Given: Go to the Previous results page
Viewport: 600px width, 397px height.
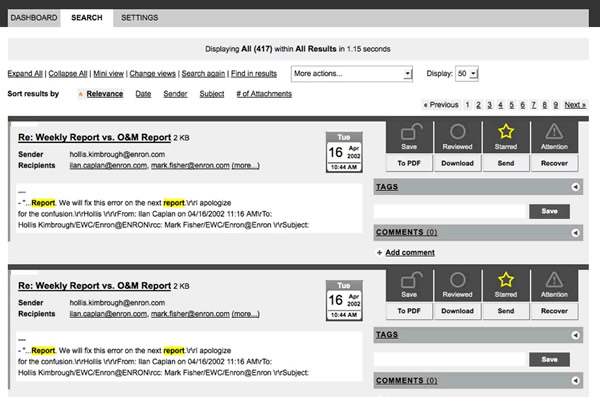Looking at the screenshot, I should (441, 105).
